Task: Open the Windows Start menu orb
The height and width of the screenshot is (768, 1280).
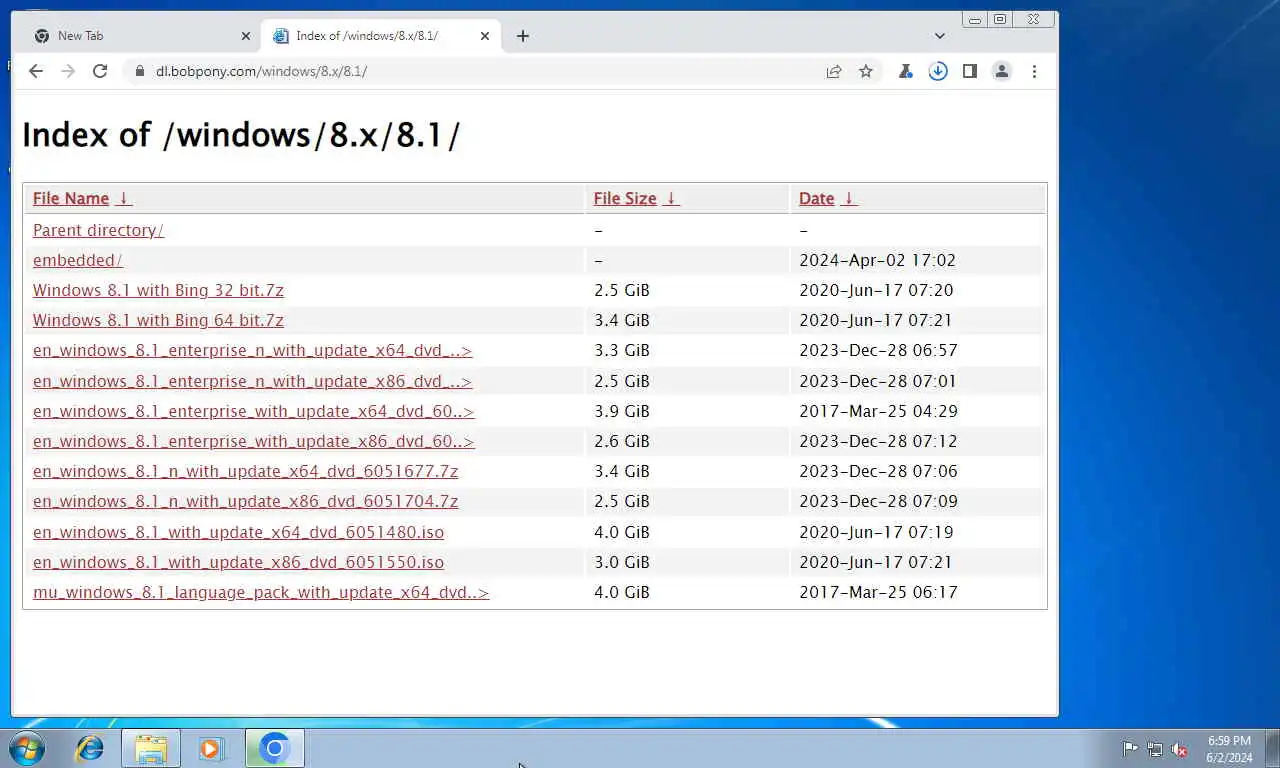Action: click(27, 748)
